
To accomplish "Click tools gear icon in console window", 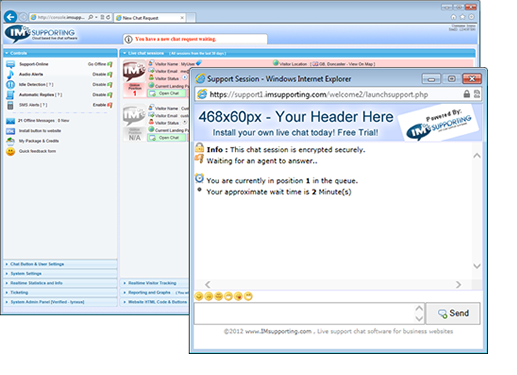I will (471, 17).
